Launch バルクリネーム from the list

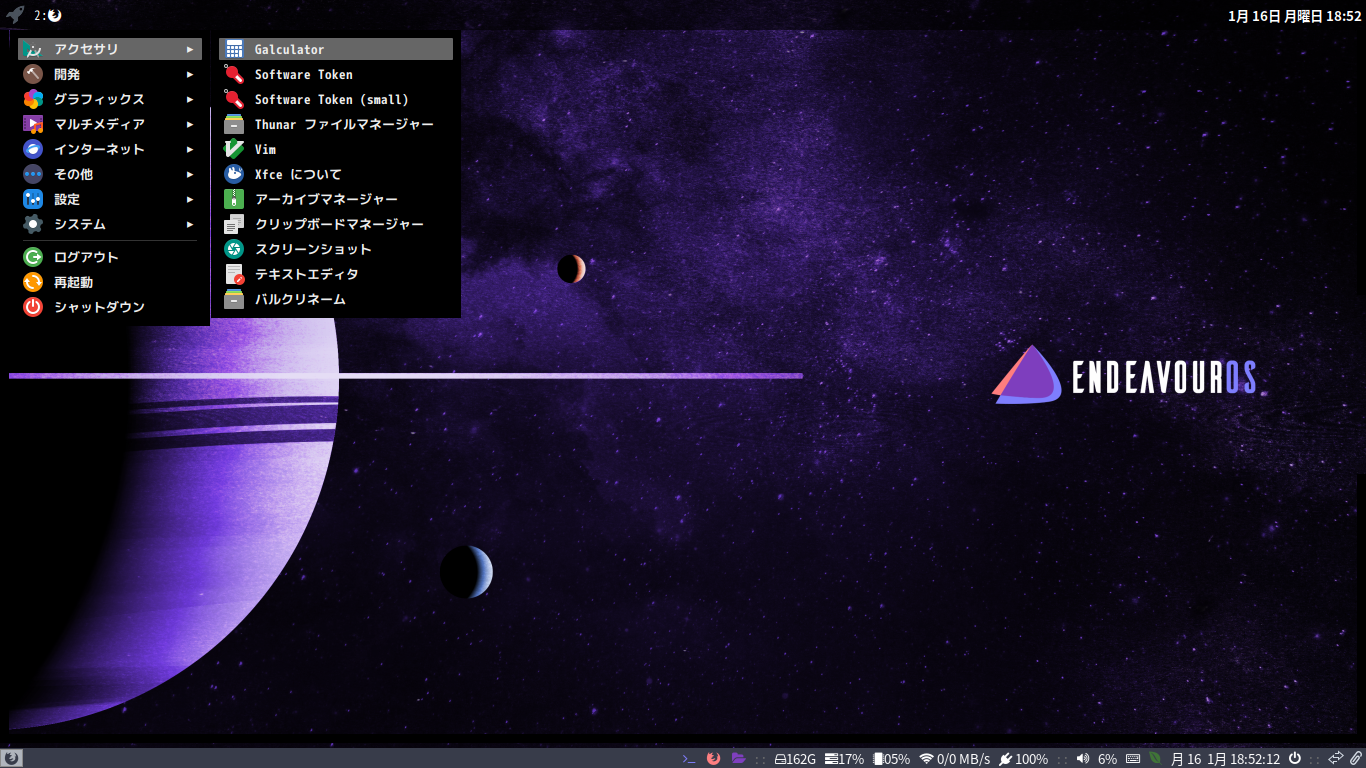(336, 299)
